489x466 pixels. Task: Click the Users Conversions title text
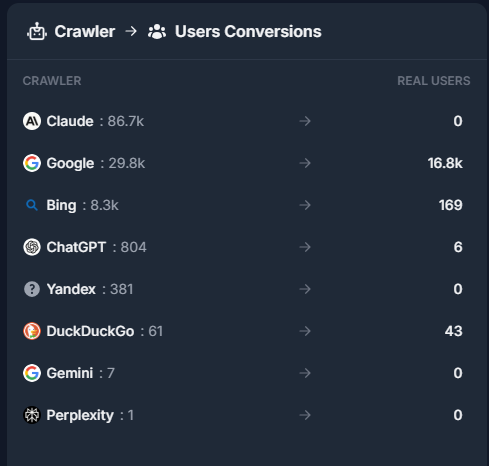click(248, 32)
